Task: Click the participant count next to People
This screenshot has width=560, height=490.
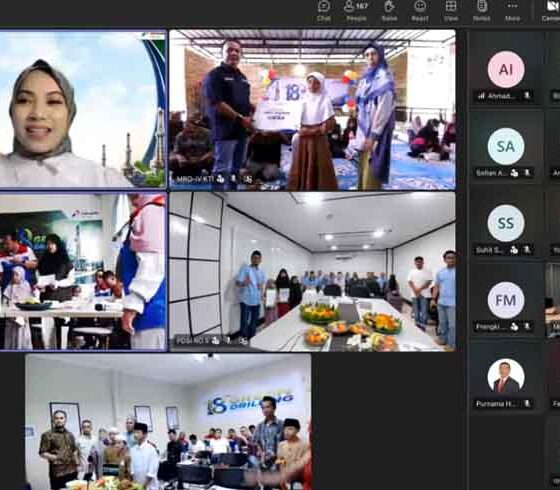Action: pyautogui.click(x=362, y=6)
